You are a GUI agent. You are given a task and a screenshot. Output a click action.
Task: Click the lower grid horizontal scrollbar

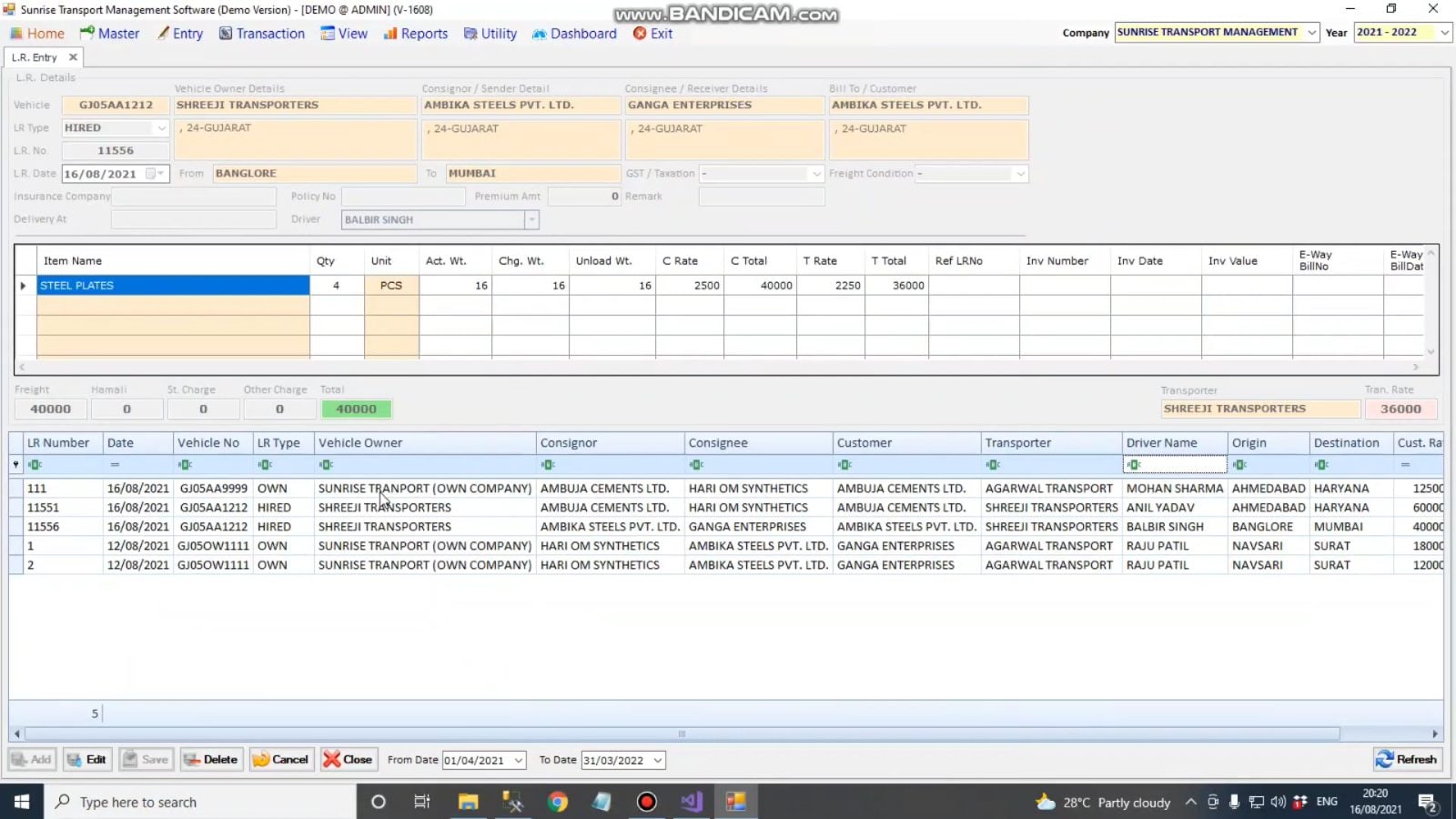coord(682,733)
